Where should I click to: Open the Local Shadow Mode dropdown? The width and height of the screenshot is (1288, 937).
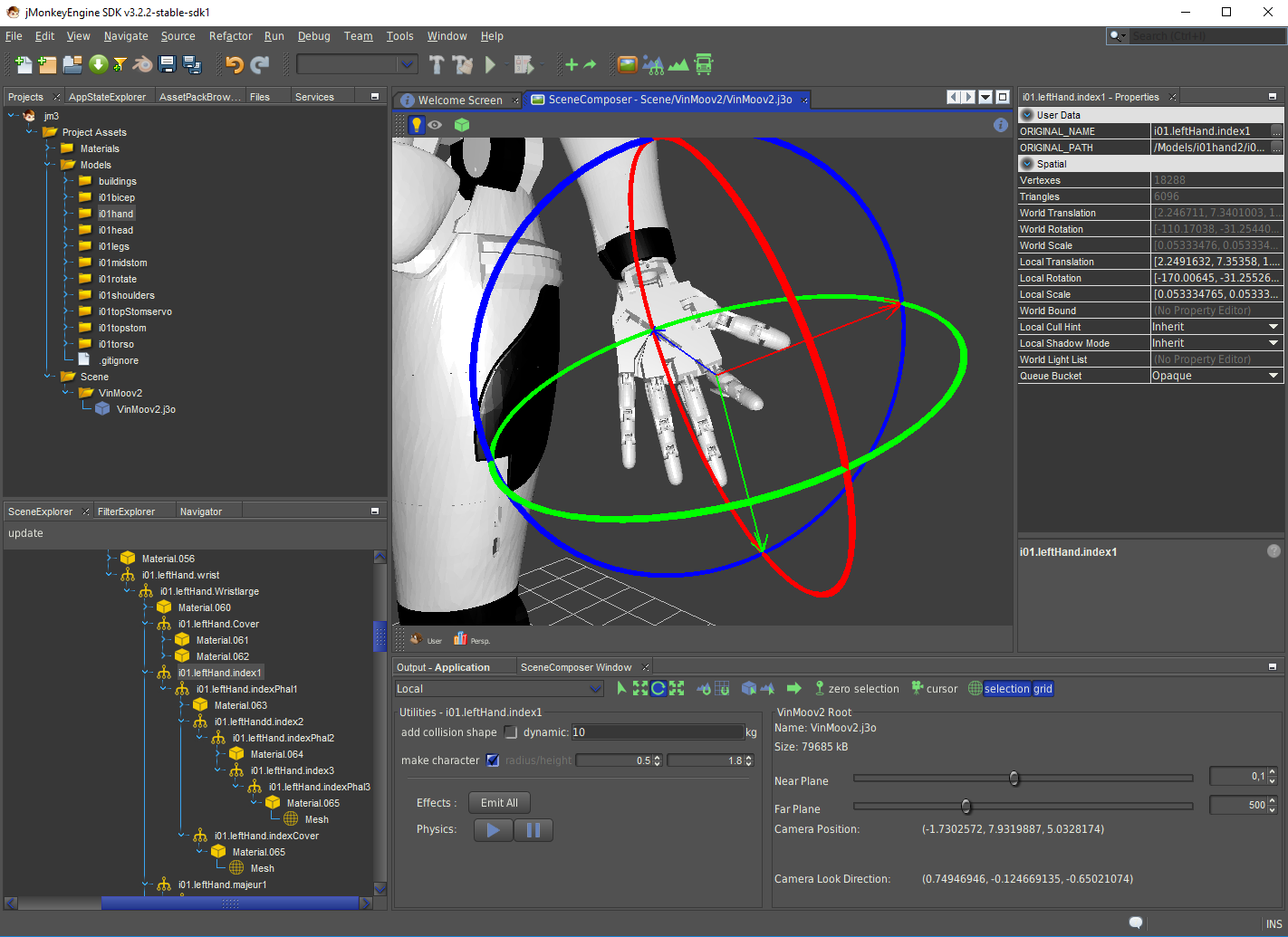[x=1274, y=343]
